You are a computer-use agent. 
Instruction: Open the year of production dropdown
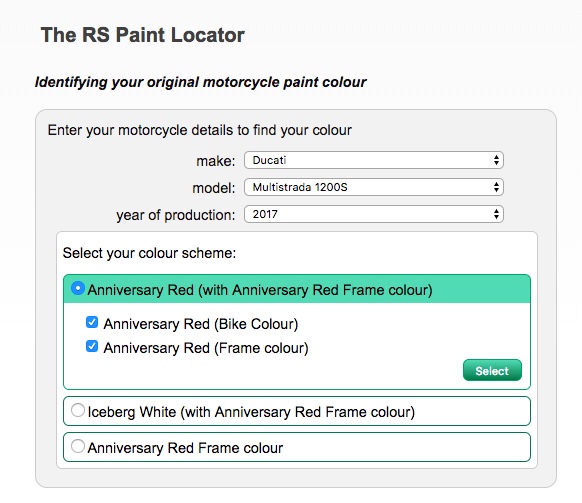tap(373, 214)
